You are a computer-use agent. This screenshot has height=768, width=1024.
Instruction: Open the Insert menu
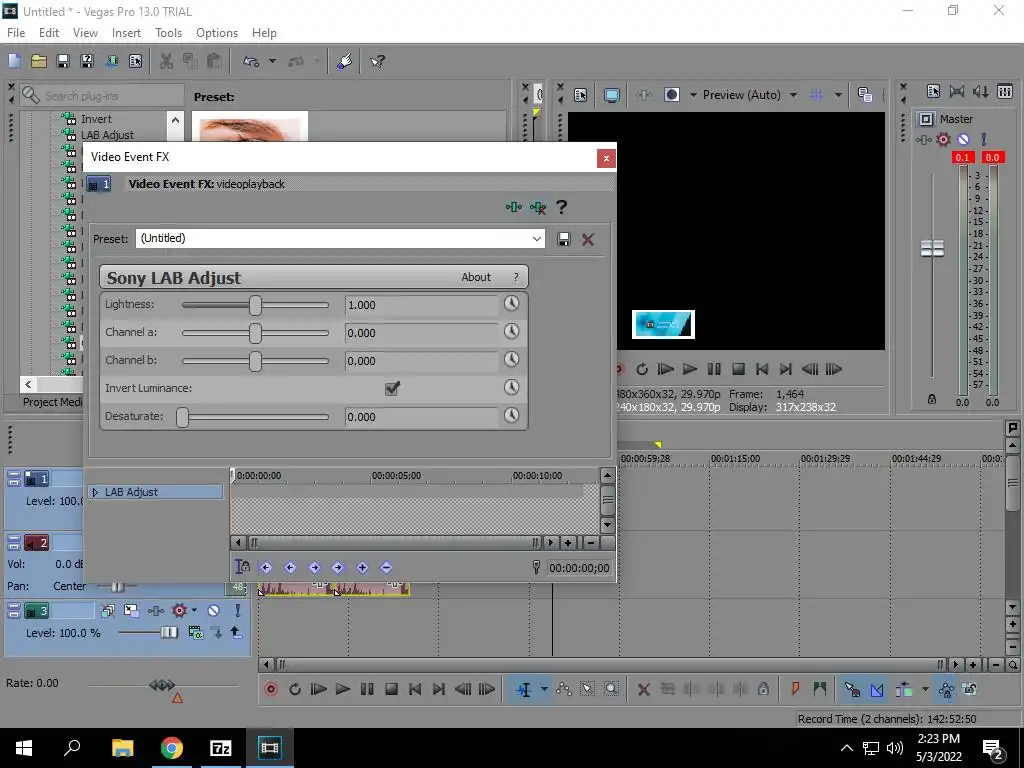point(126,33)
